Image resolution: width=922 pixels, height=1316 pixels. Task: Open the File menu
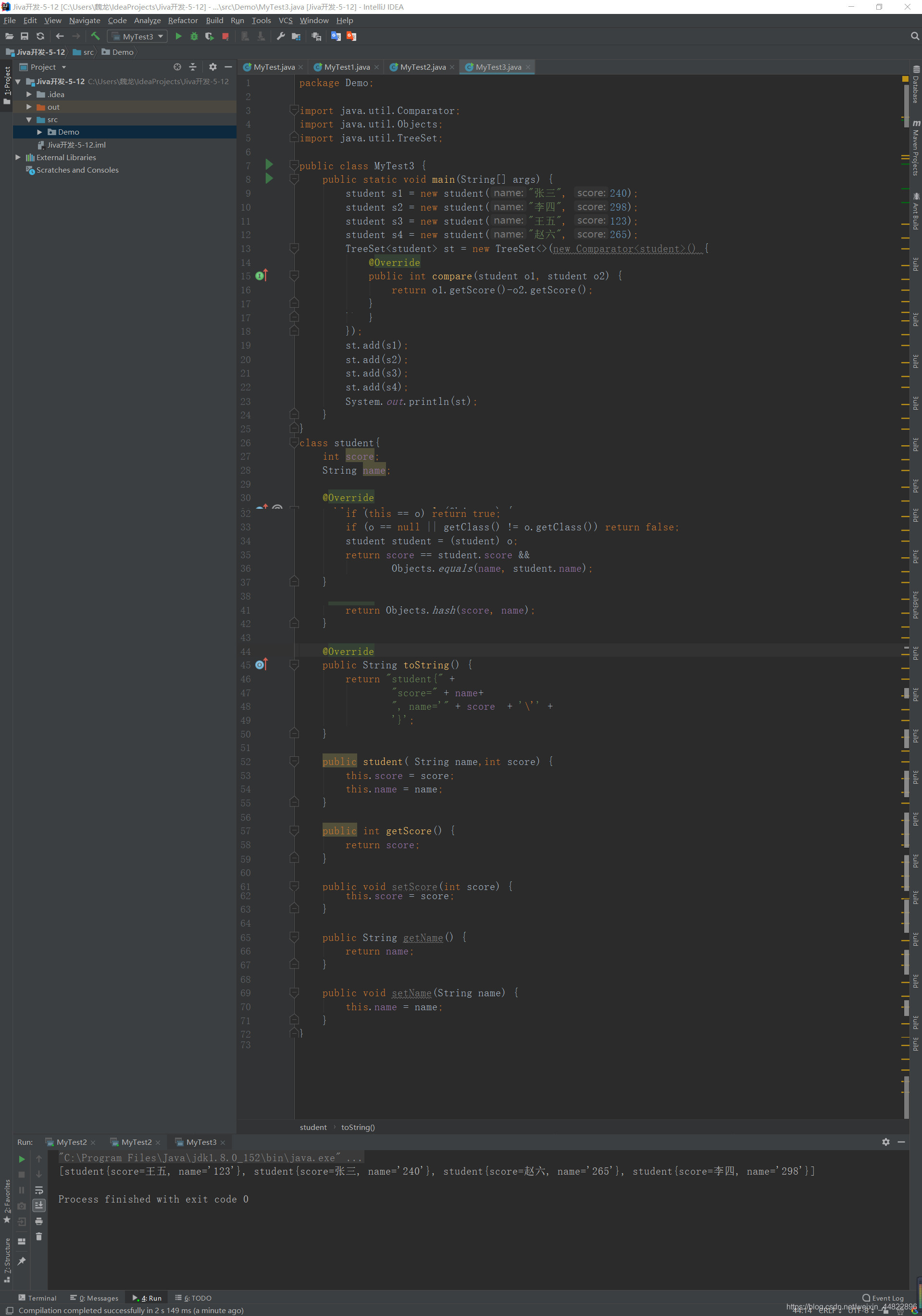click(x=10, y=21)
